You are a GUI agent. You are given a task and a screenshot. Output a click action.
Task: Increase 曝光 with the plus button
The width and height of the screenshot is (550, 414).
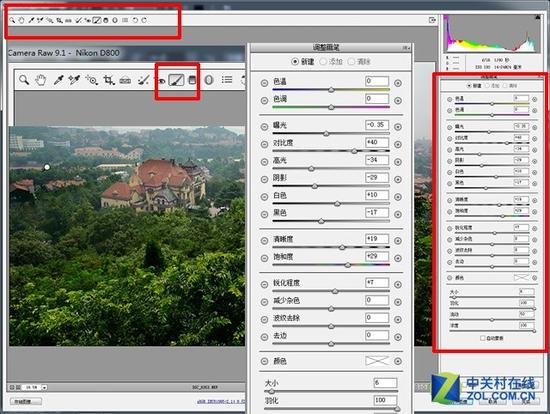coord(398,127)
